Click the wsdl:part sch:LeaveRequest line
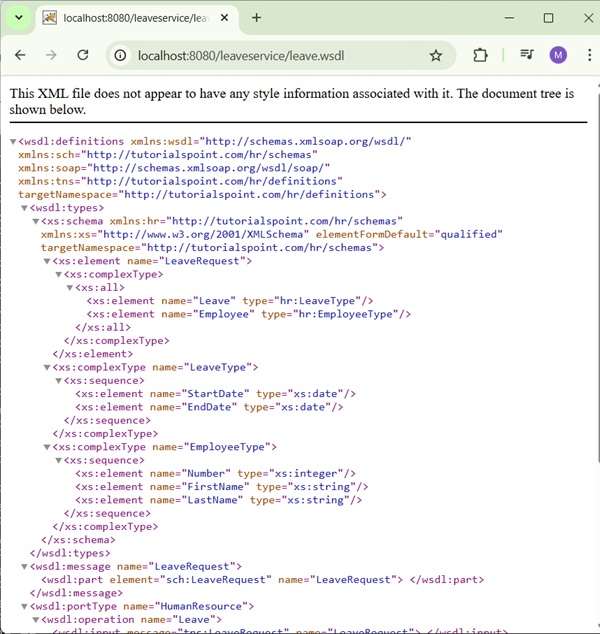The height and width of the screenshot is (634, 600). coord(262,580)
